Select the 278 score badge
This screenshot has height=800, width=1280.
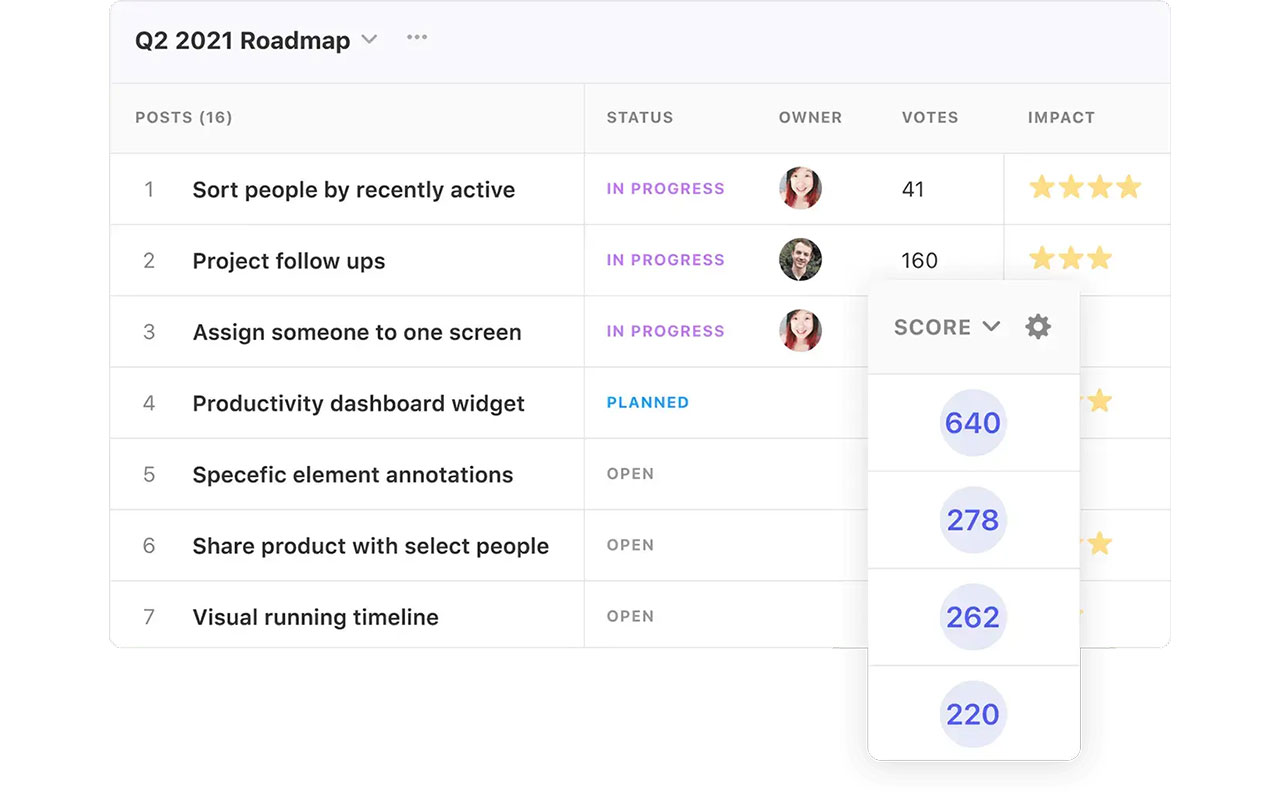[x=973, y=520]
